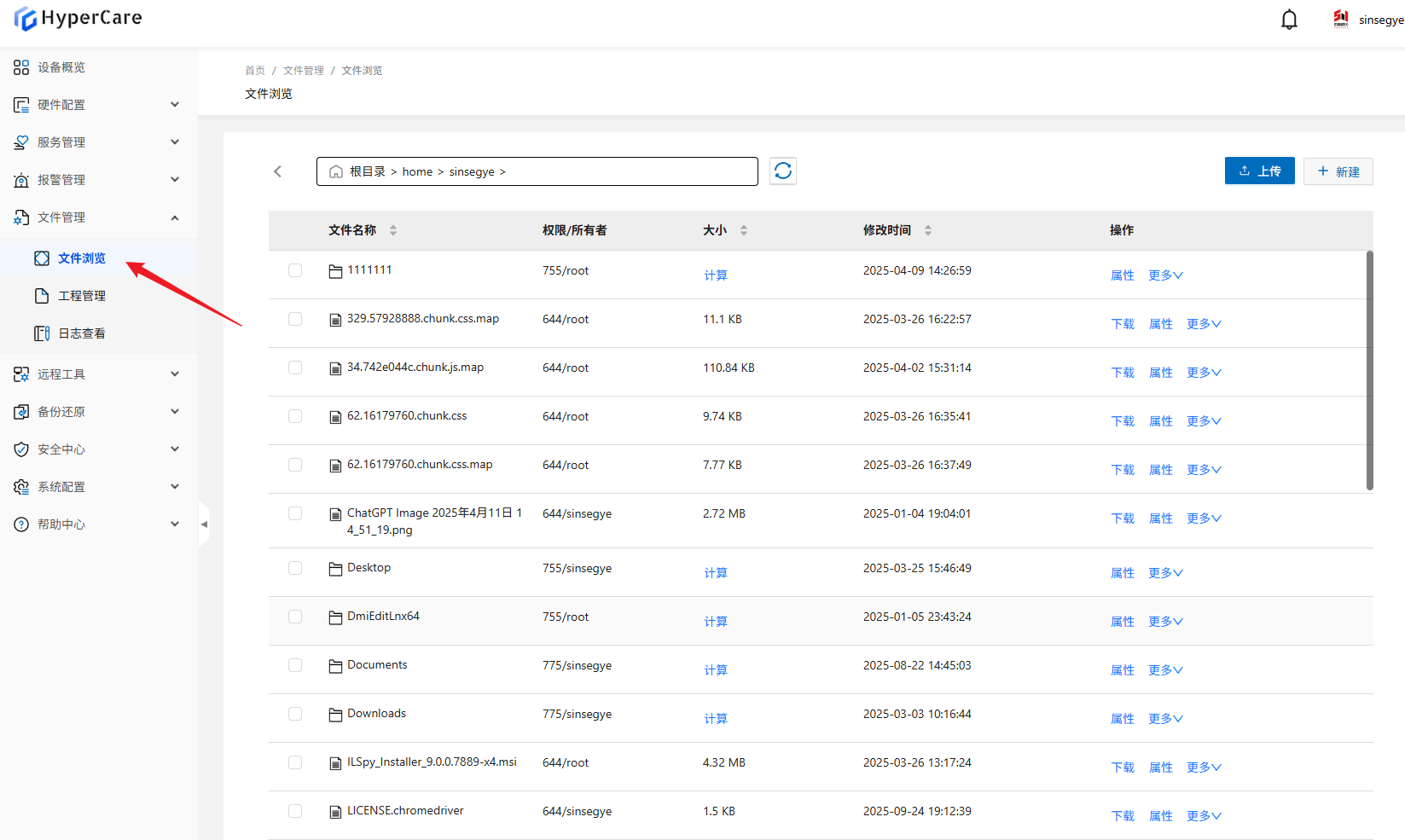Check the box for folder 1111111
The height and width of the screenshot is (840, 1405).
pyautogui.click(x=295, y=270)
